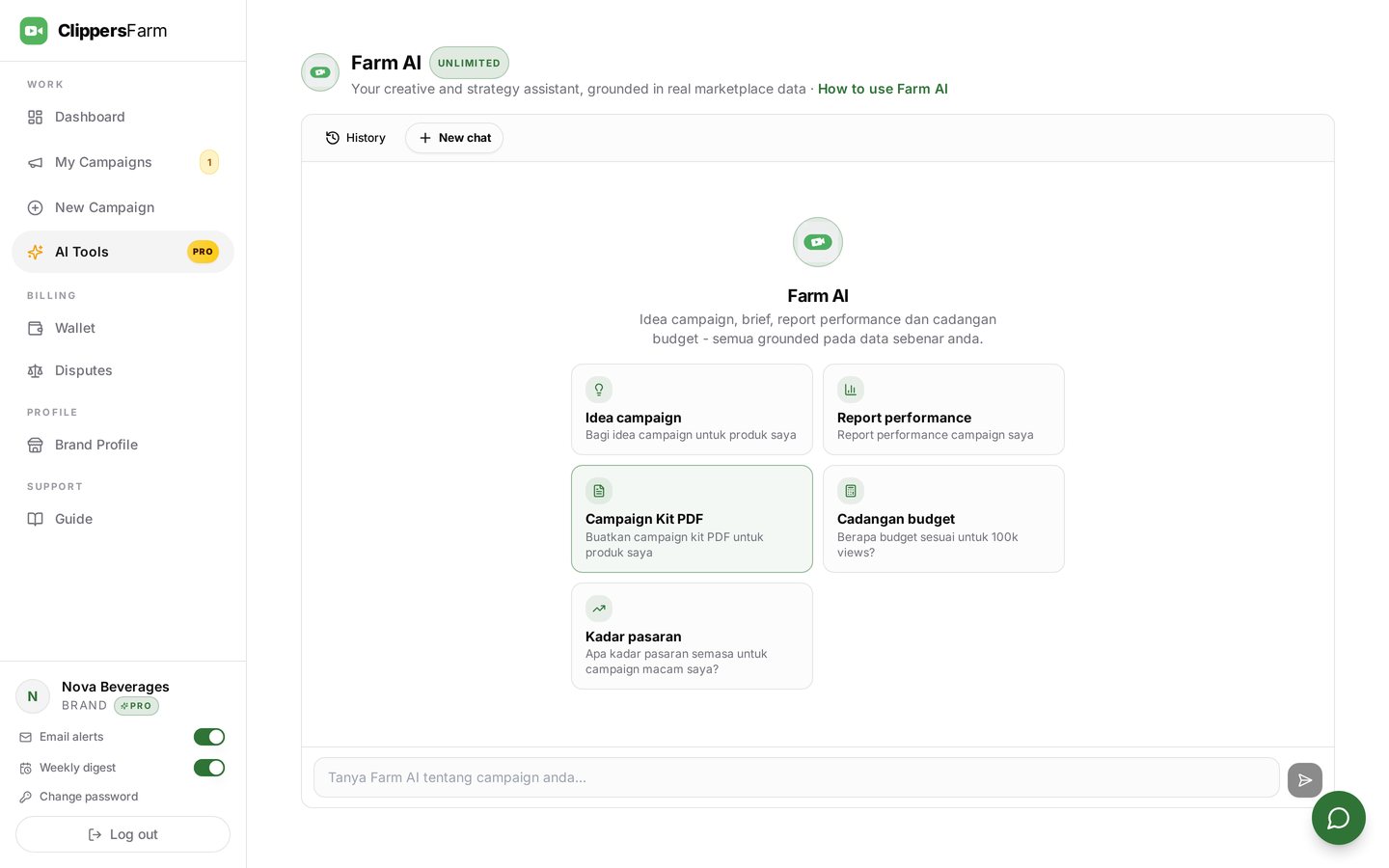Image resolution: width=1389 pixels, height=868 pixels.
Task: Open Dashboard from the sidebar
Action: (123, 117)
